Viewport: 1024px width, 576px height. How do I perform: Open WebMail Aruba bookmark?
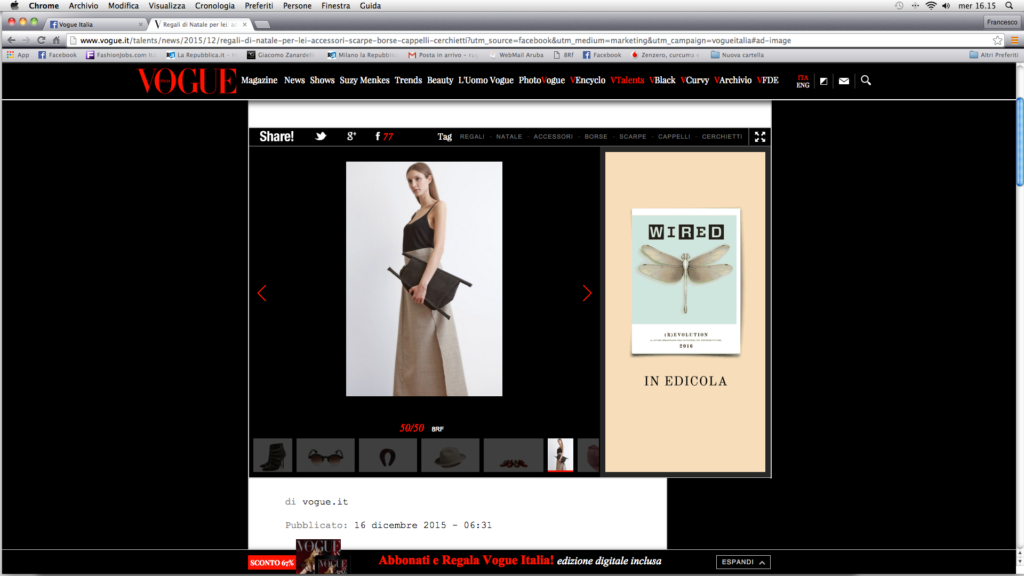point(516,55)
